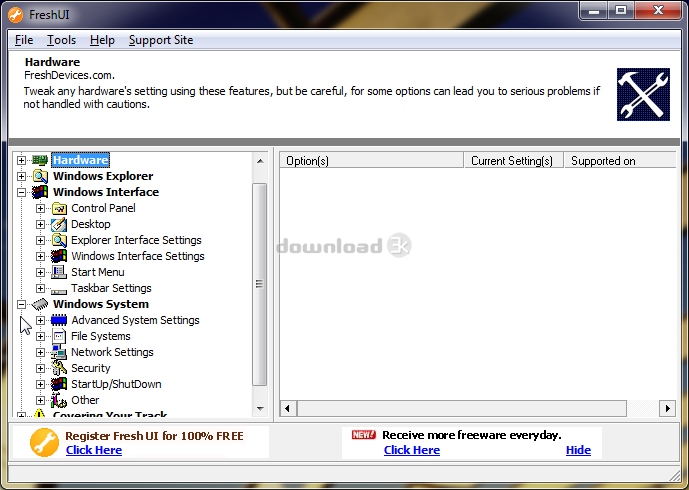Expand the StartUp/ShutDown node
The image size is (689, 490).
pos(40,384)
